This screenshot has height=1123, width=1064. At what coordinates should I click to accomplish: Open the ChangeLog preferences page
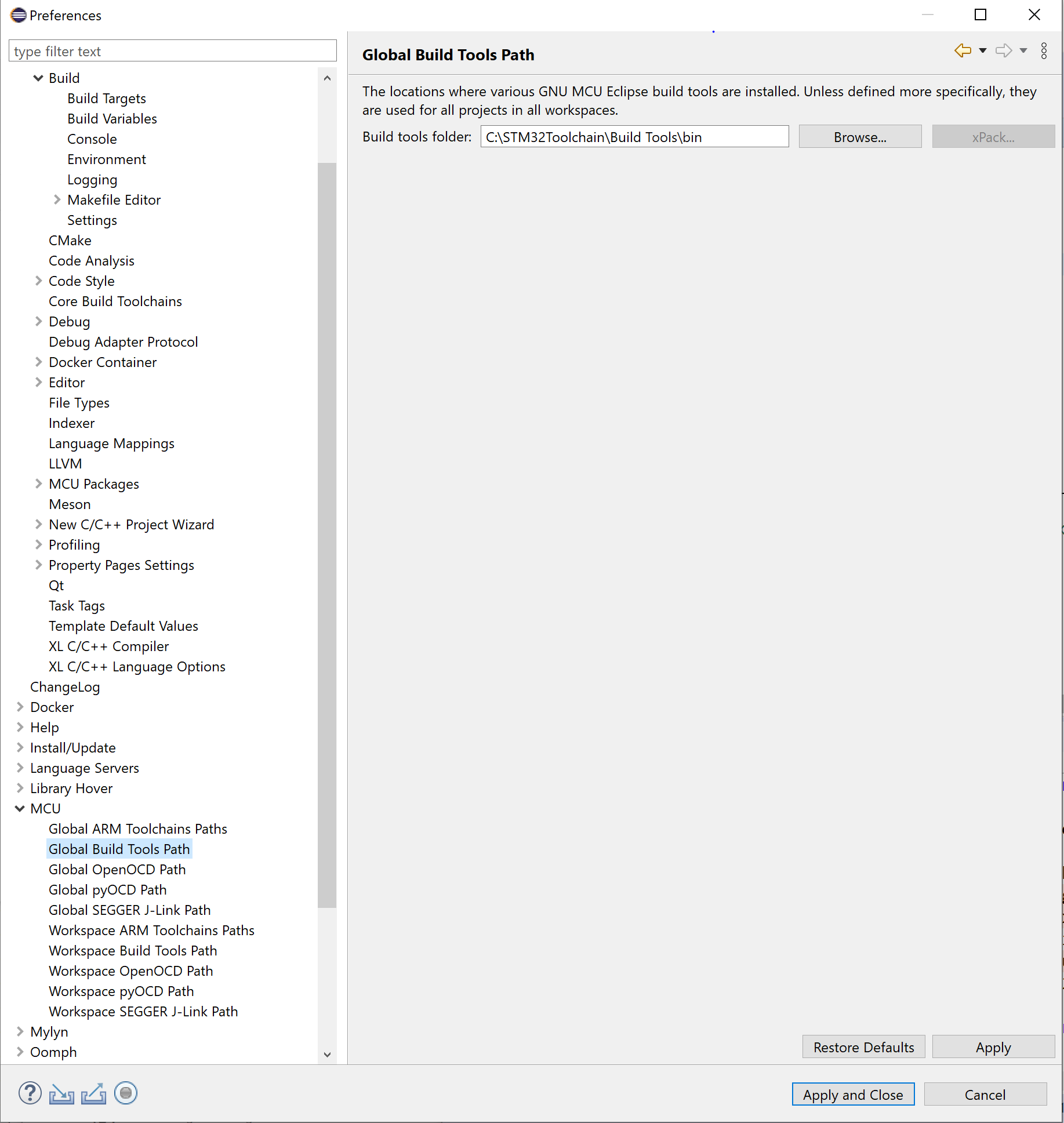65,686
